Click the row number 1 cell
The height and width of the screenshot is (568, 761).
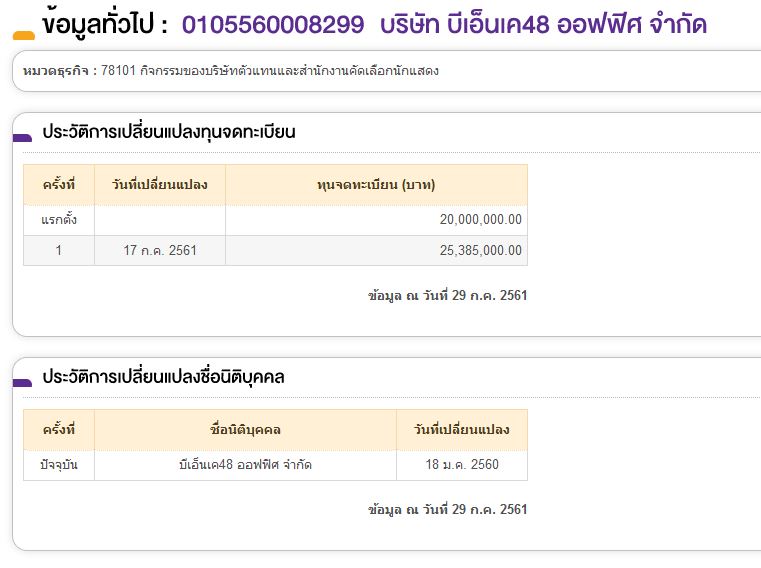tap(59, 251)
